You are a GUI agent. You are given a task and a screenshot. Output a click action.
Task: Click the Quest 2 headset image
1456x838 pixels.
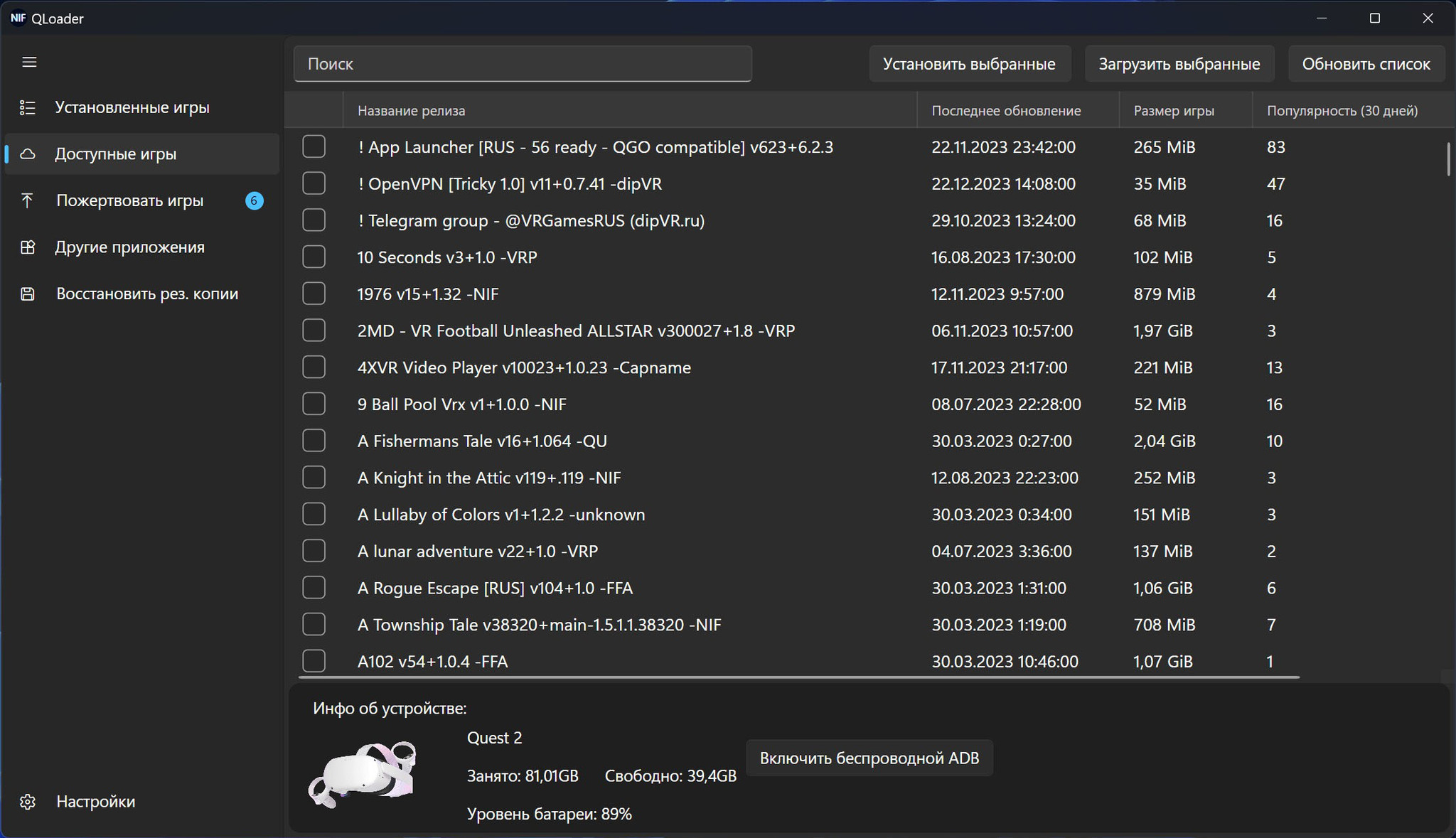coord(363,774)
